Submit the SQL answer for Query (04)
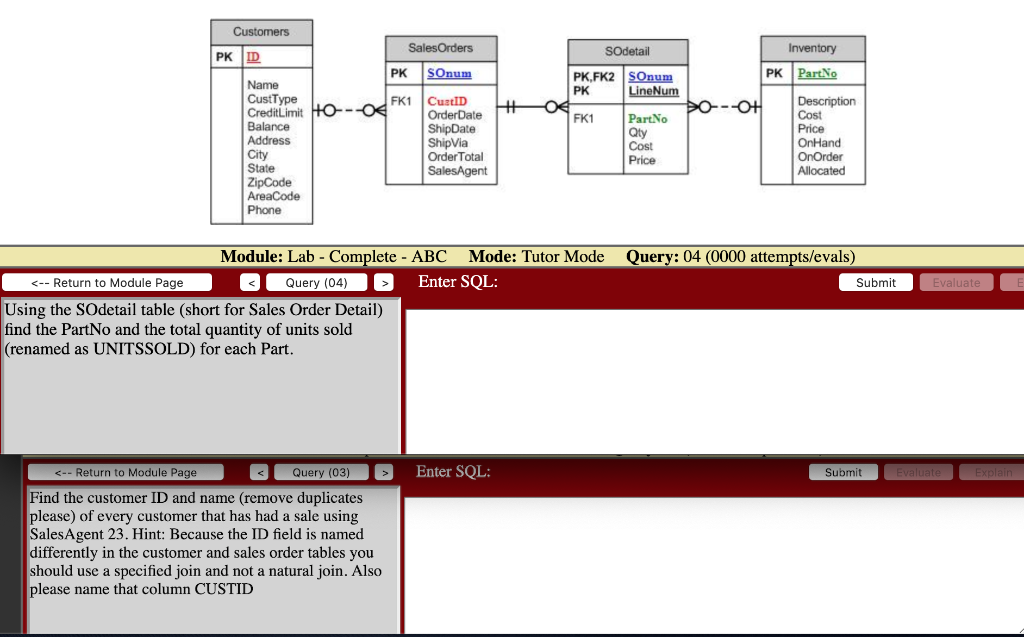The width and height of the screenshot is (1024, 637). tap(875, 282)
